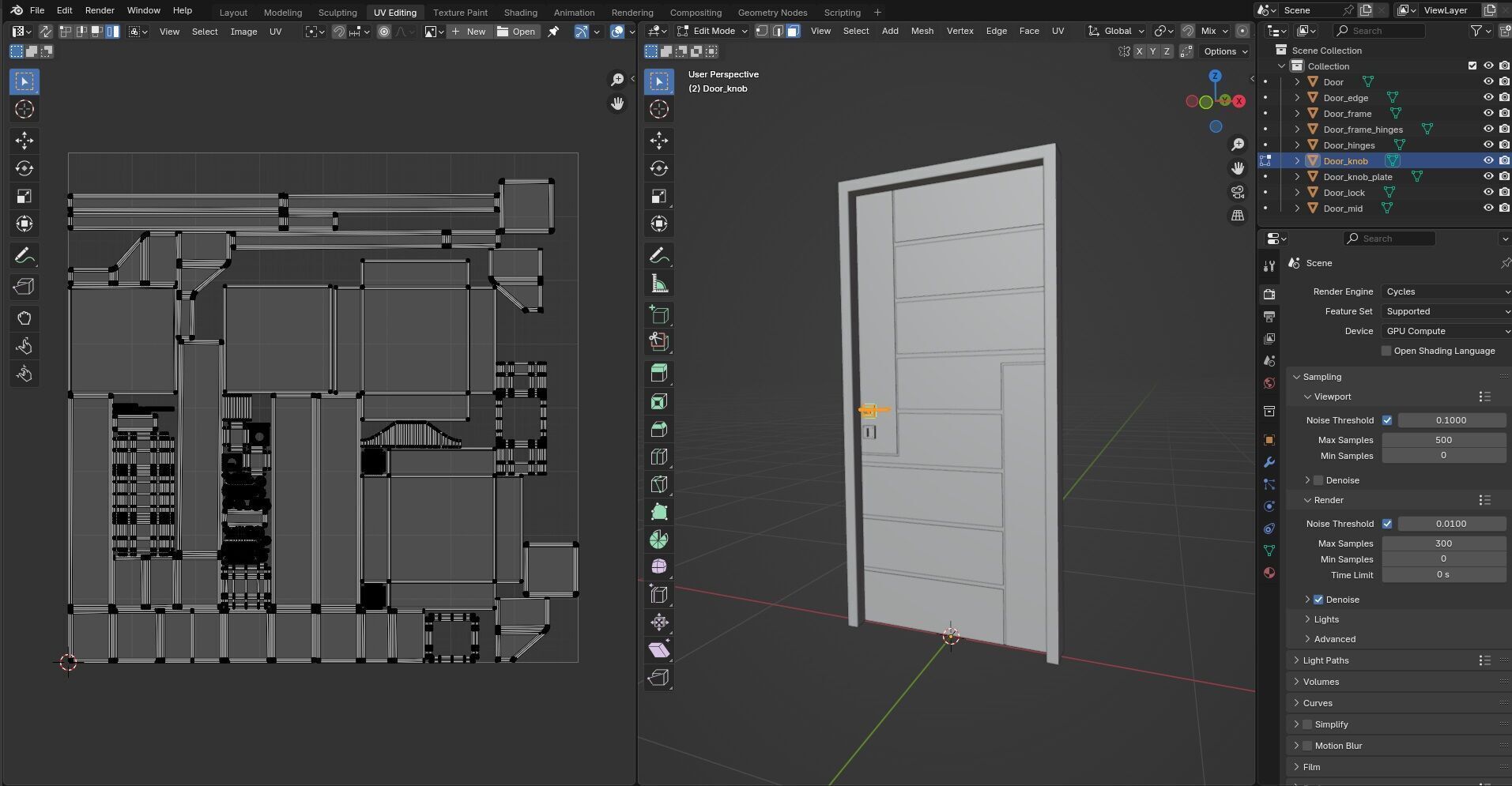
Task: Select the Shear tool
Action: coord(659,650)
